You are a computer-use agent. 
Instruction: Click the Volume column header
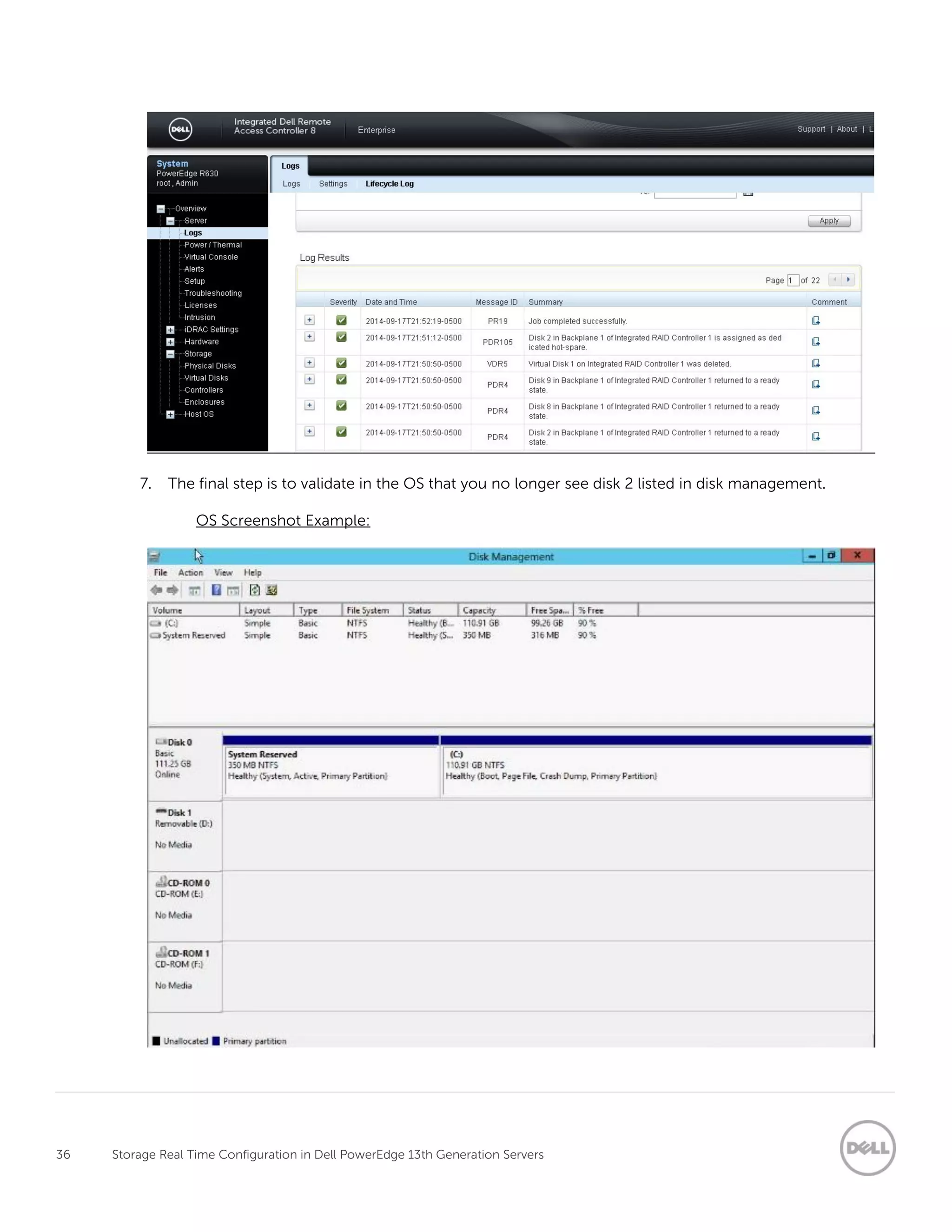click(x=194, y=610)
